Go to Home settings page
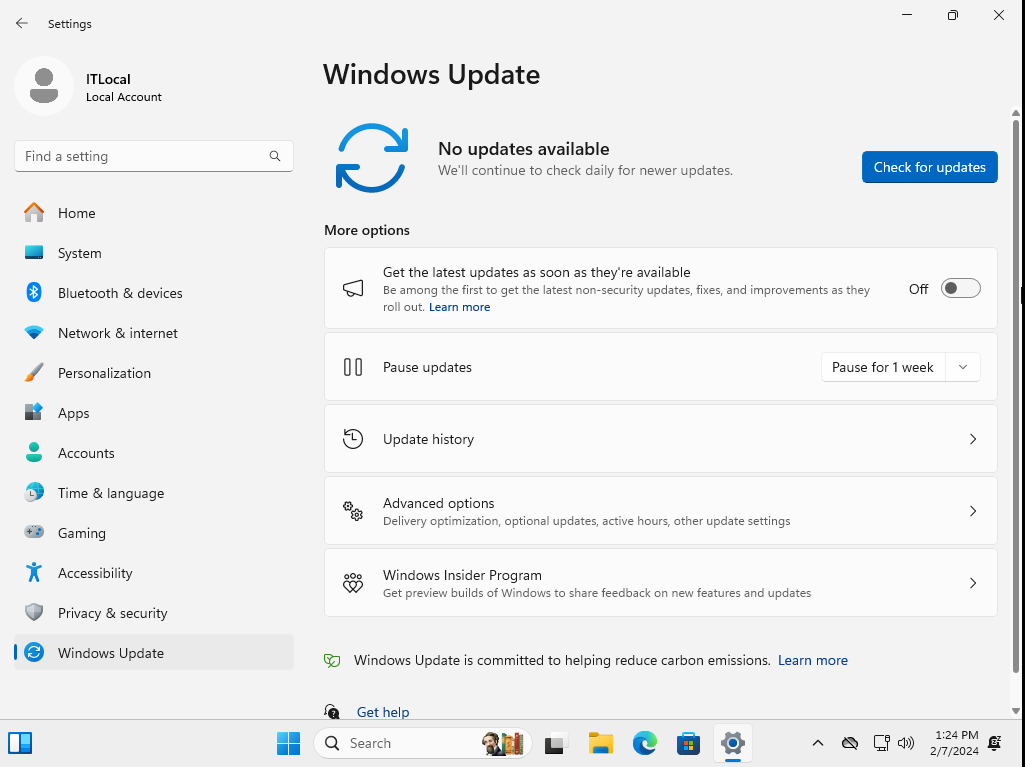 pos(154,213)
